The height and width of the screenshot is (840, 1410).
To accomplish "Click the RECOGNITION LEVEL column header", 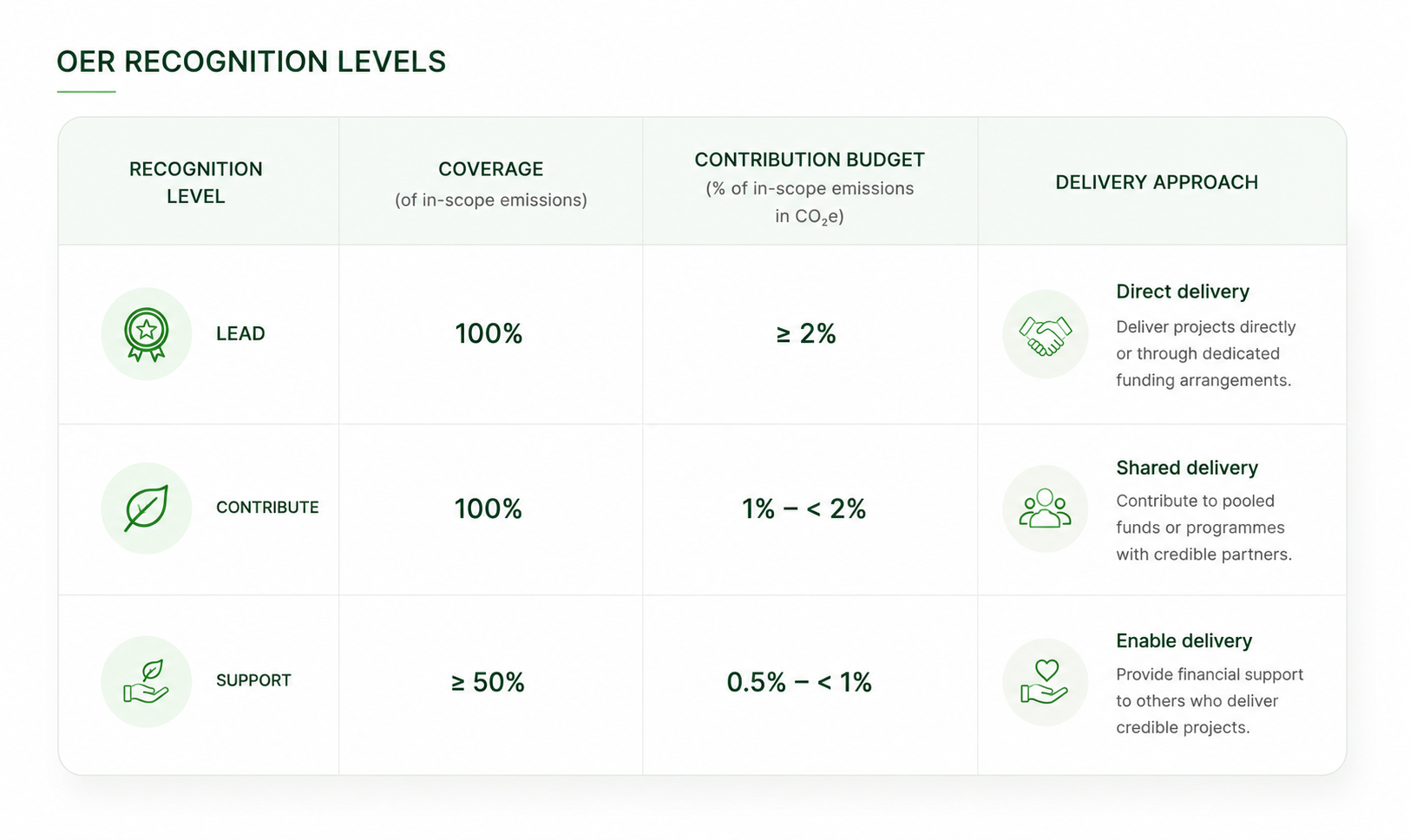I will pyautogui.click(x=196, y=182).
